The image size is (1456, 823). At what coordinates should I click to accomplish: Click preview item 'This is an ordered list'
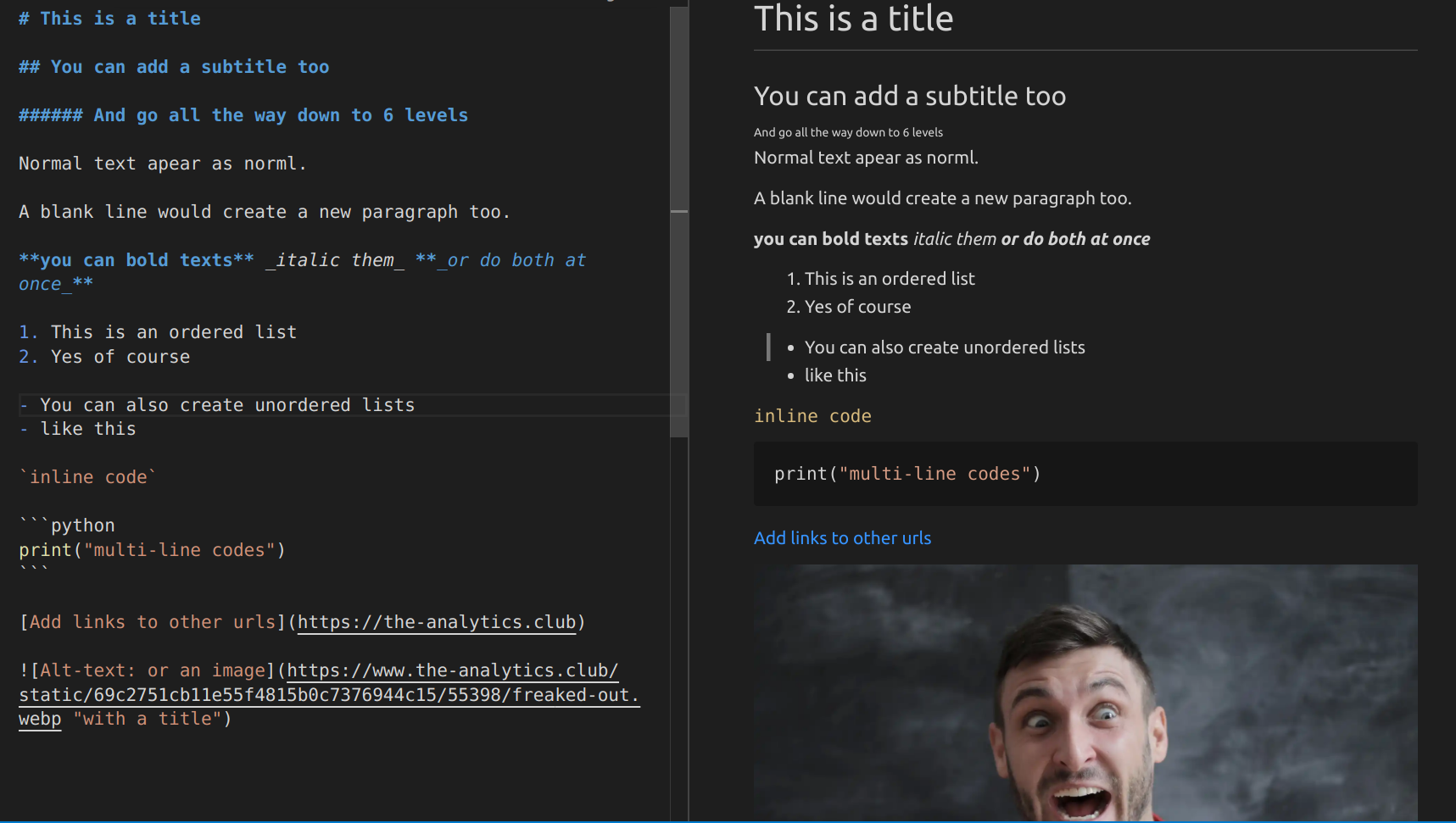point(890,279)
